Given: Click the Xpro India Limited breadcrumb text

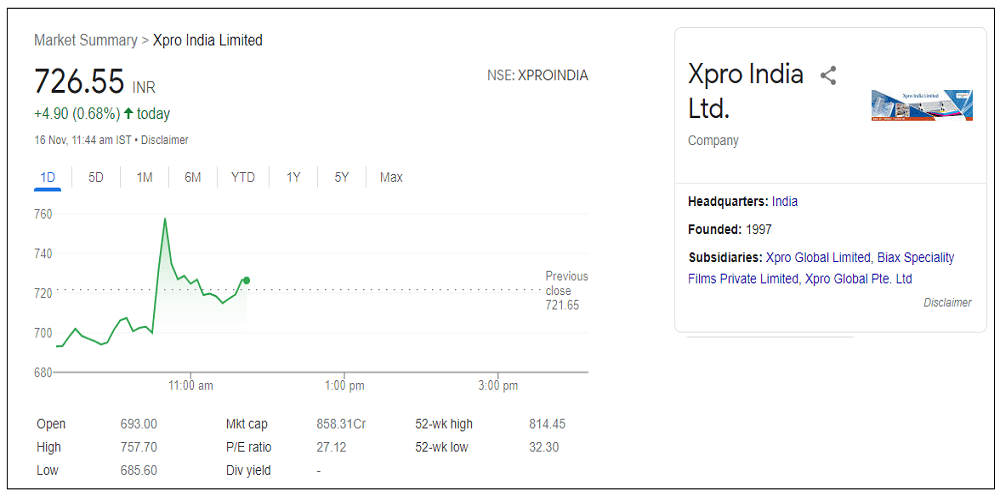Looking at the screenshot, I should point(208,40).
